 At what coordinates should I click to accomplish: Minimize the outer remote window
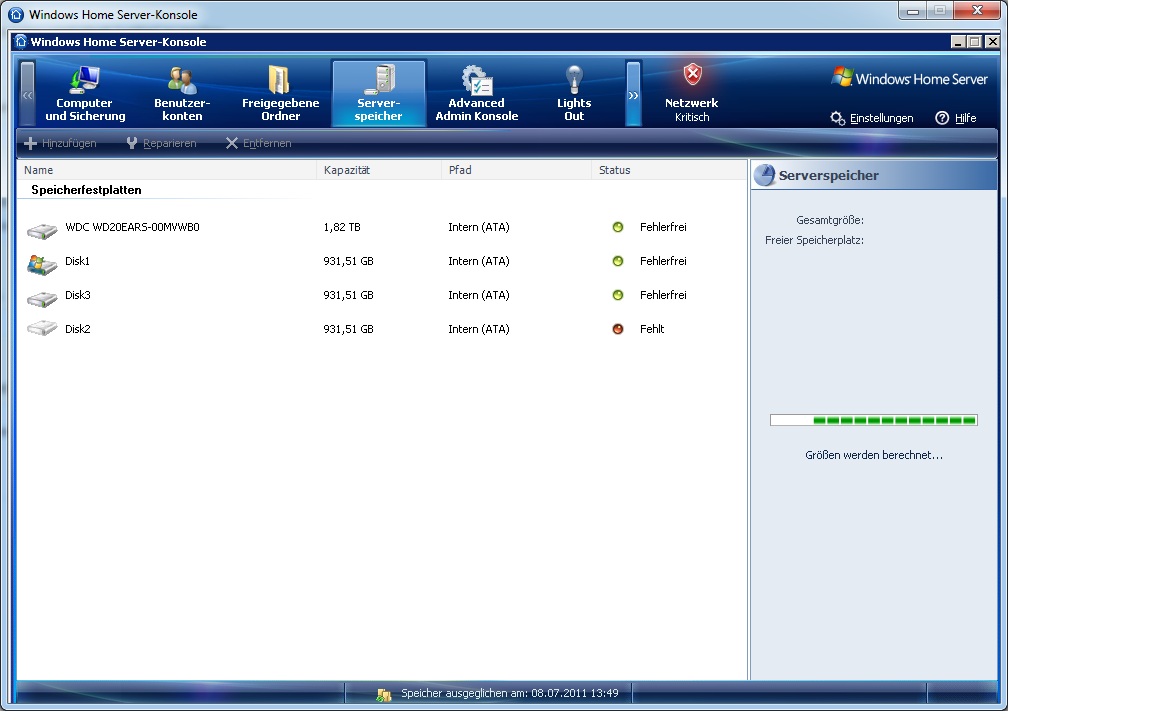912,10
